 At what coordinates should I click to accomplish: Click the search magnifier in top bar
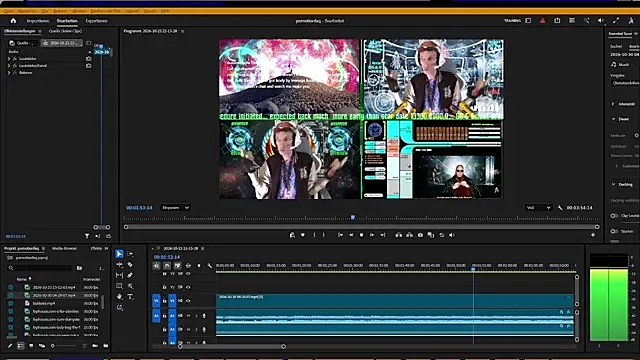(x=587, y=21)
